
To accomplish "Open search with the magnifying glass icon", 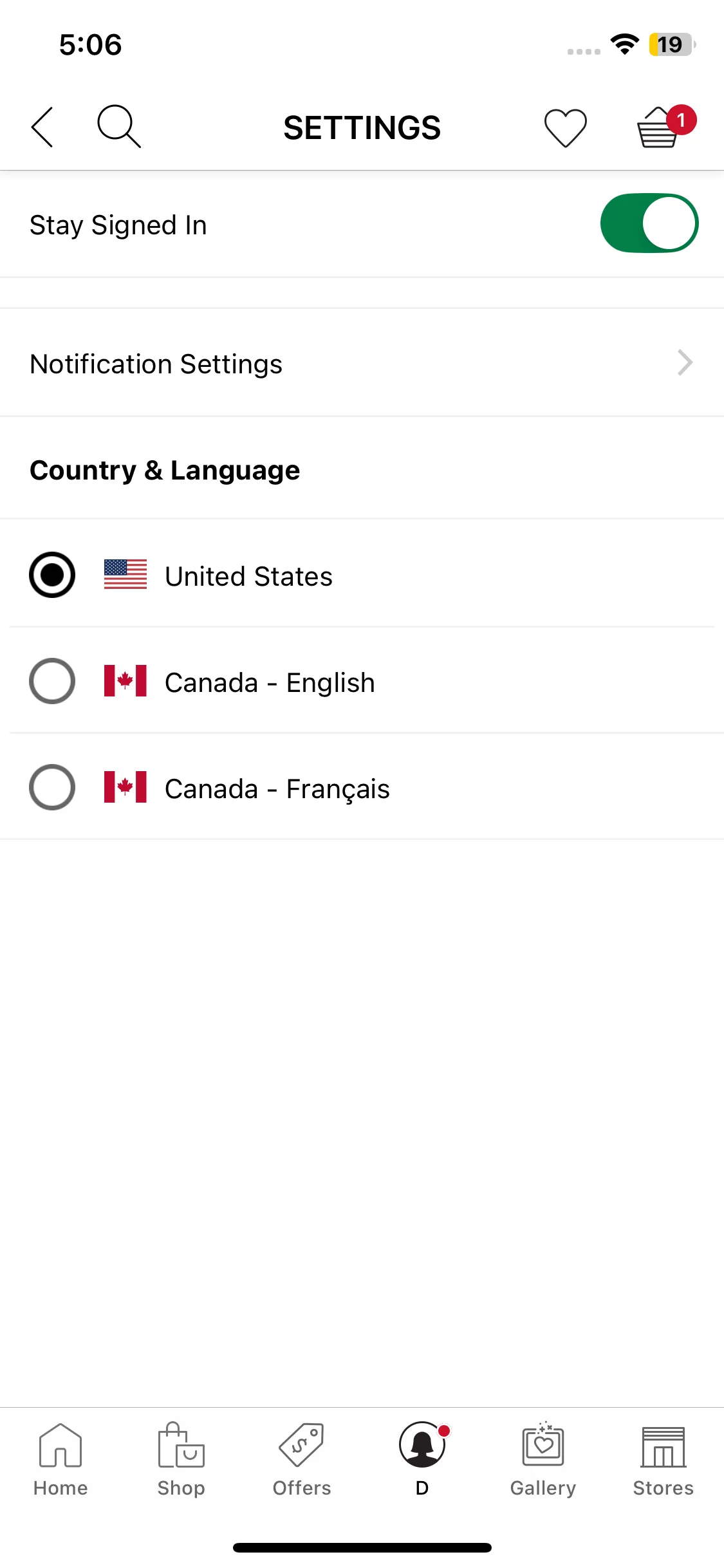I will click(119, 126).
